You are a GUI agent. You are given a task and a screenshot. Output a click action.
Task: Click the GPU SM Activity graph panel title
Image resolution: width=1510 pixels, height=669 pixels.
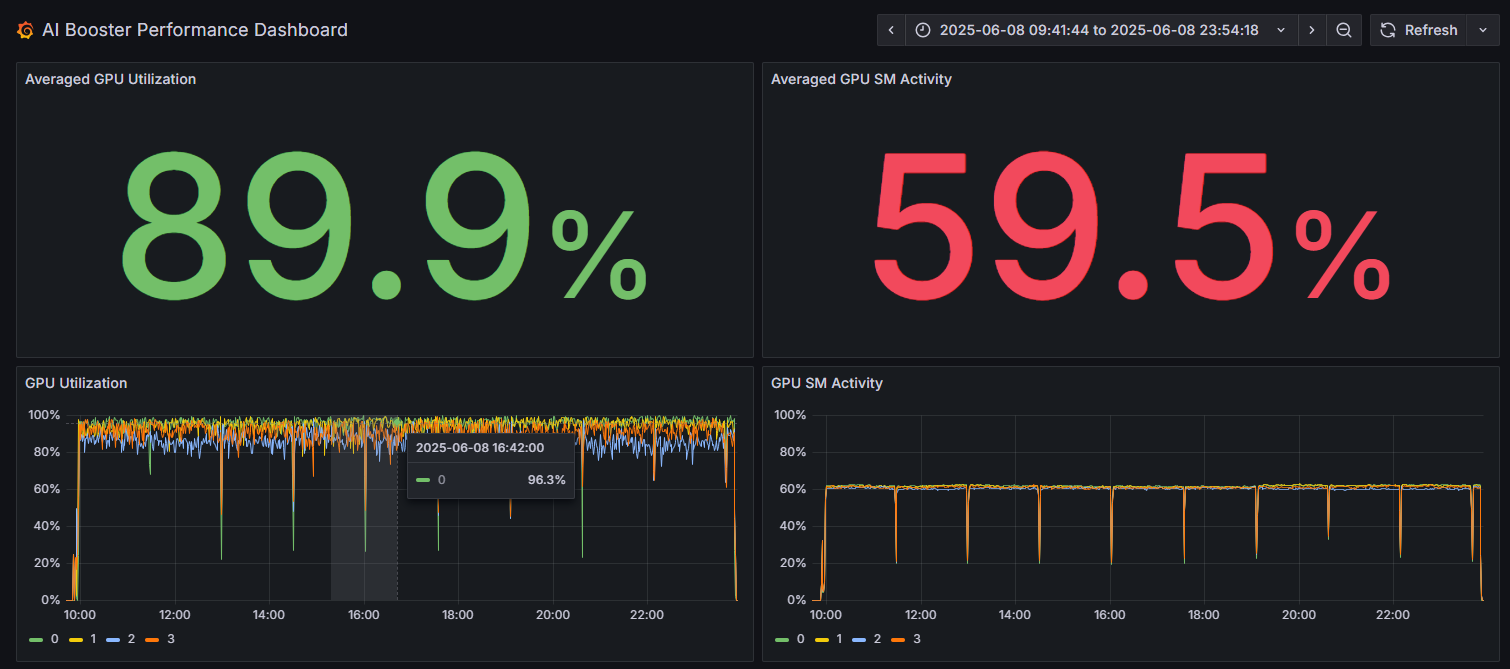[x=827, y=383]
